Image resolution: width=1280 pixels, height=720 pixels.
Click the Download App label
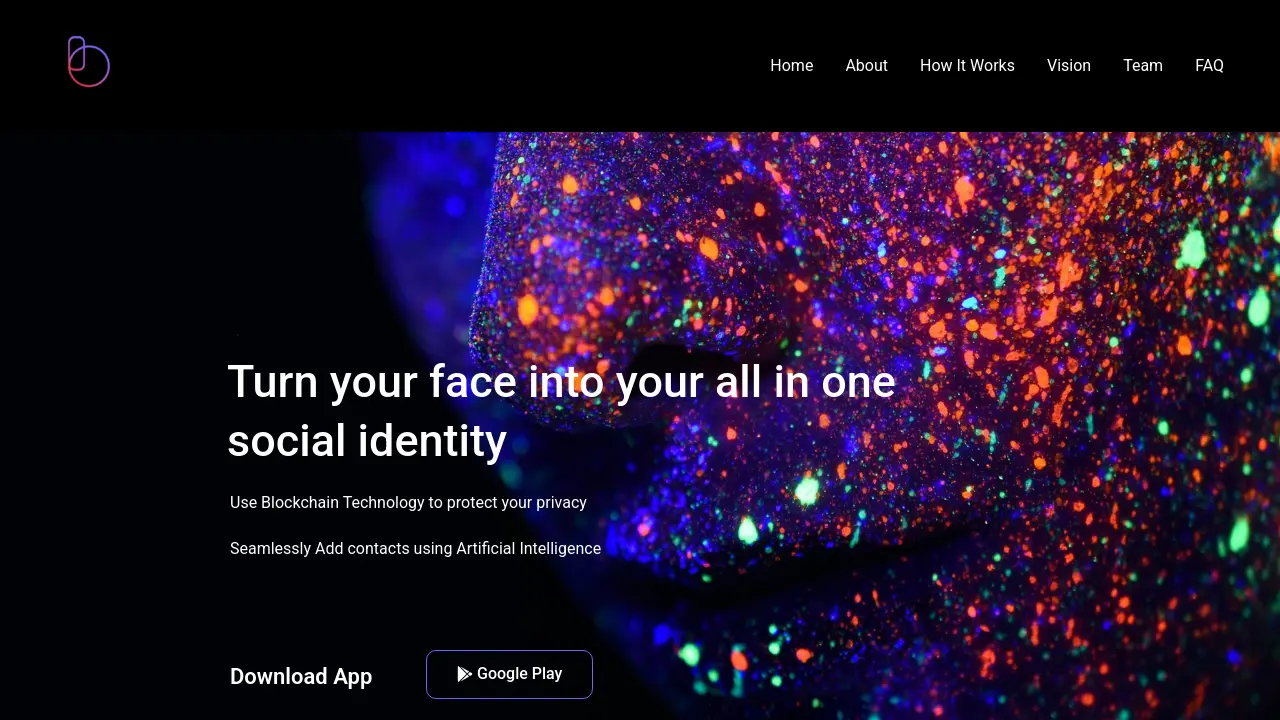coord(301,676)
